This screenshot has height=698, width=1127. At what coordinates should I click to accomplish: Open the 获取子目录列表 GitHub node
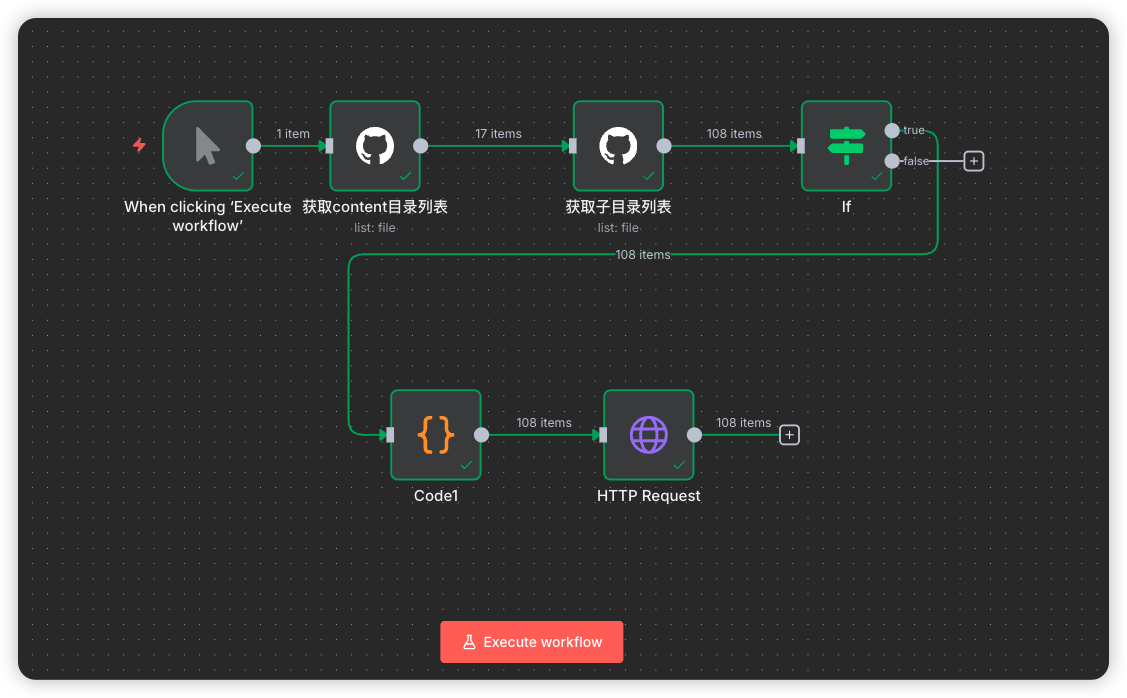618,146
